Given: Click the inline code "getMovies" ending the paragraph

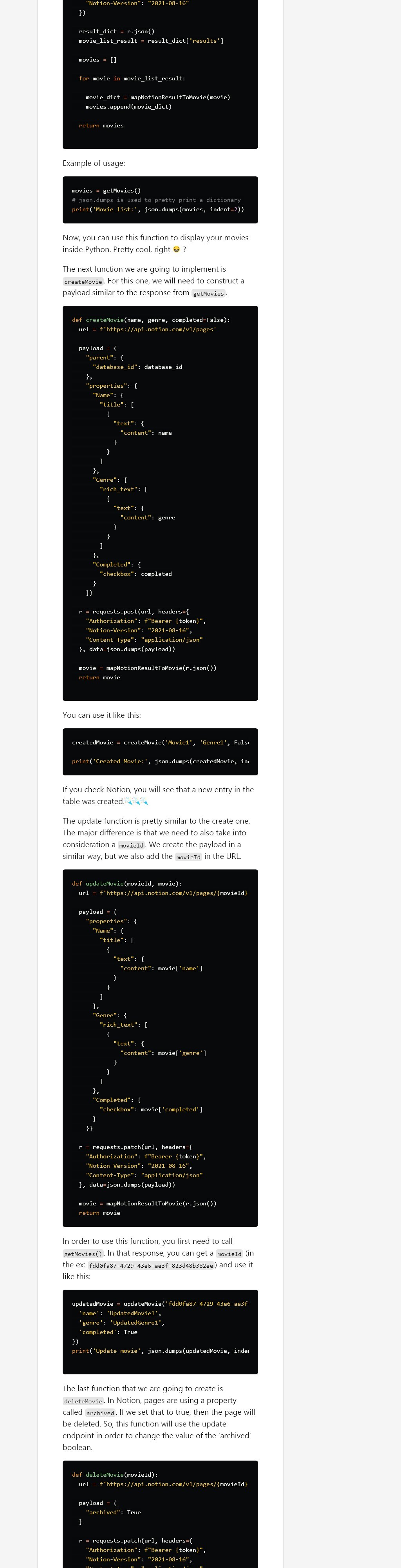Looking at the screenshot, I should tap(208, 293).
